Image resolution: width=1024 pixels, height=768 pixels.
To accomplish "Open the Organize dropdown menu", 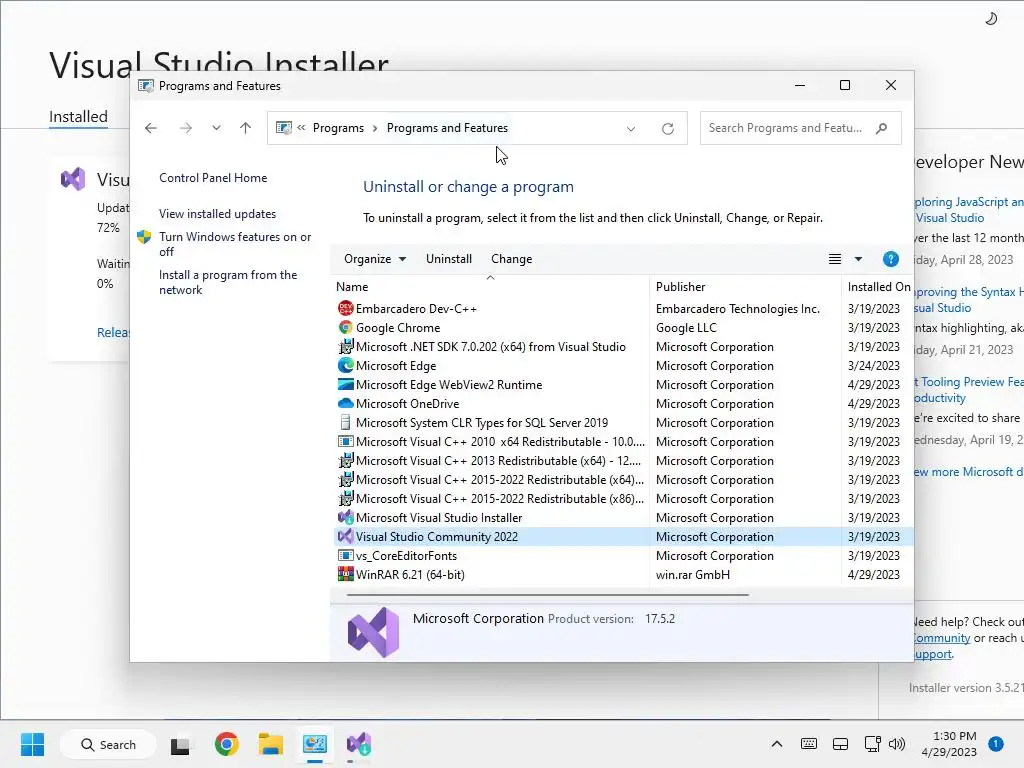I will 375,259.
